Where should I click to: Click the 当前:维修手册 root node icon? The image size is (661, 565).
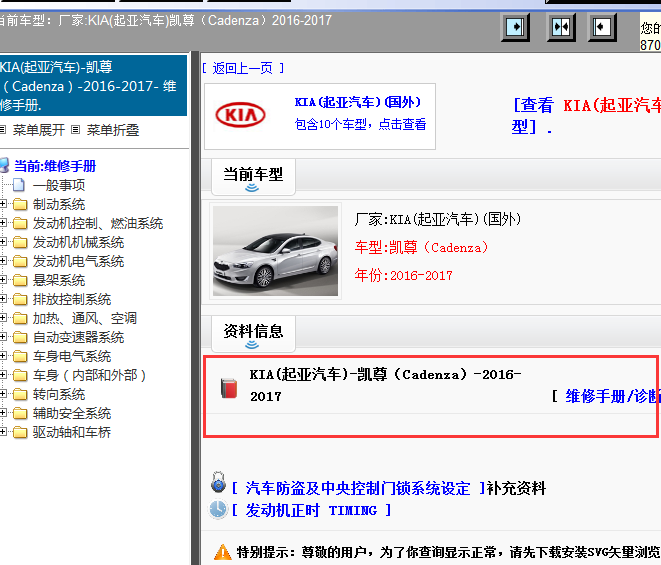click(4, 165)
